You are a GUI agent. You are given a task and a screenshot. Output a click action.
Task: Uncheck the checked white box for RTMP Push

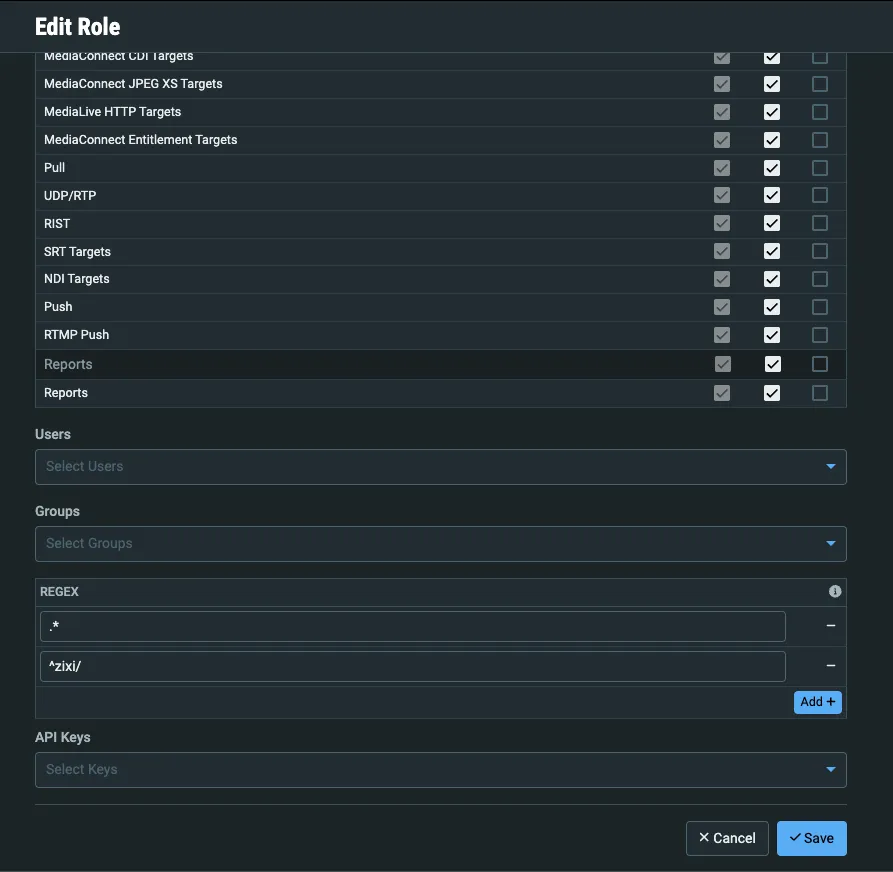[772, 335]
